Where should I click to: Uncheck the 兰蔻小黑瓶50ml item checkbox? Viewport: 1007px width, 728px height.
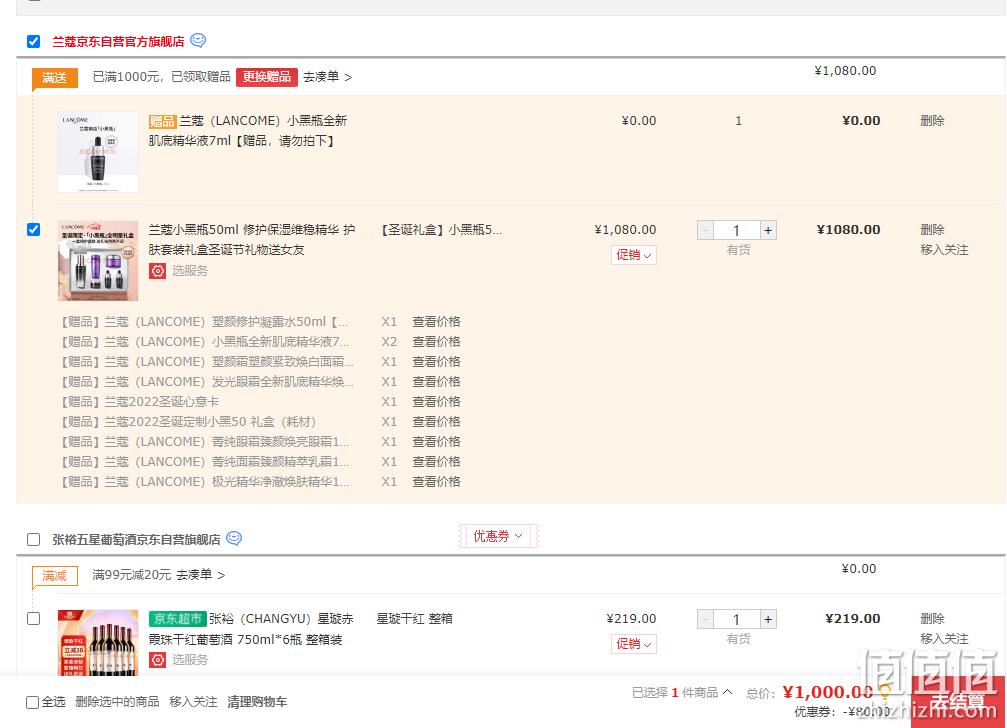tap(33, 229)
